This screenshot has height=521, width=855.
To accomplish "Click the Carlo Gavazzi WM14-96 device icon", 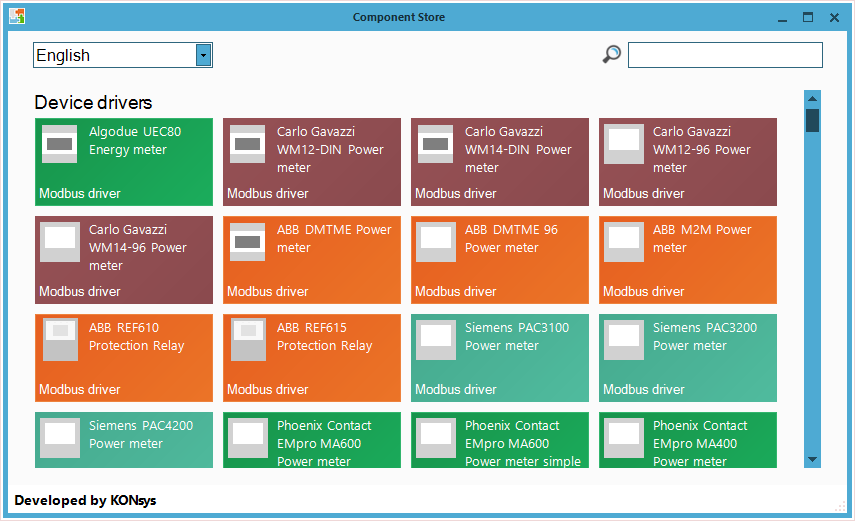I will pos(59,242).
